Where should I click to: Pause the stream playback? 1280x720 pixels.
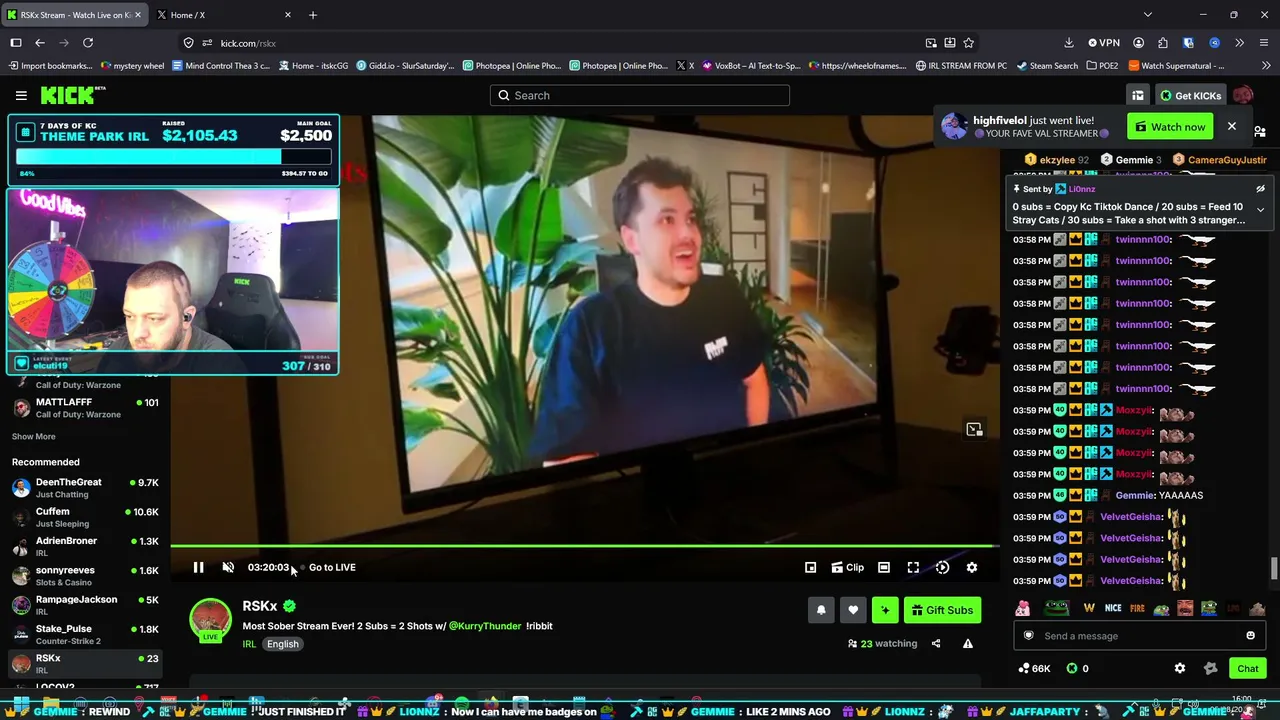click(x=198, y=567)
